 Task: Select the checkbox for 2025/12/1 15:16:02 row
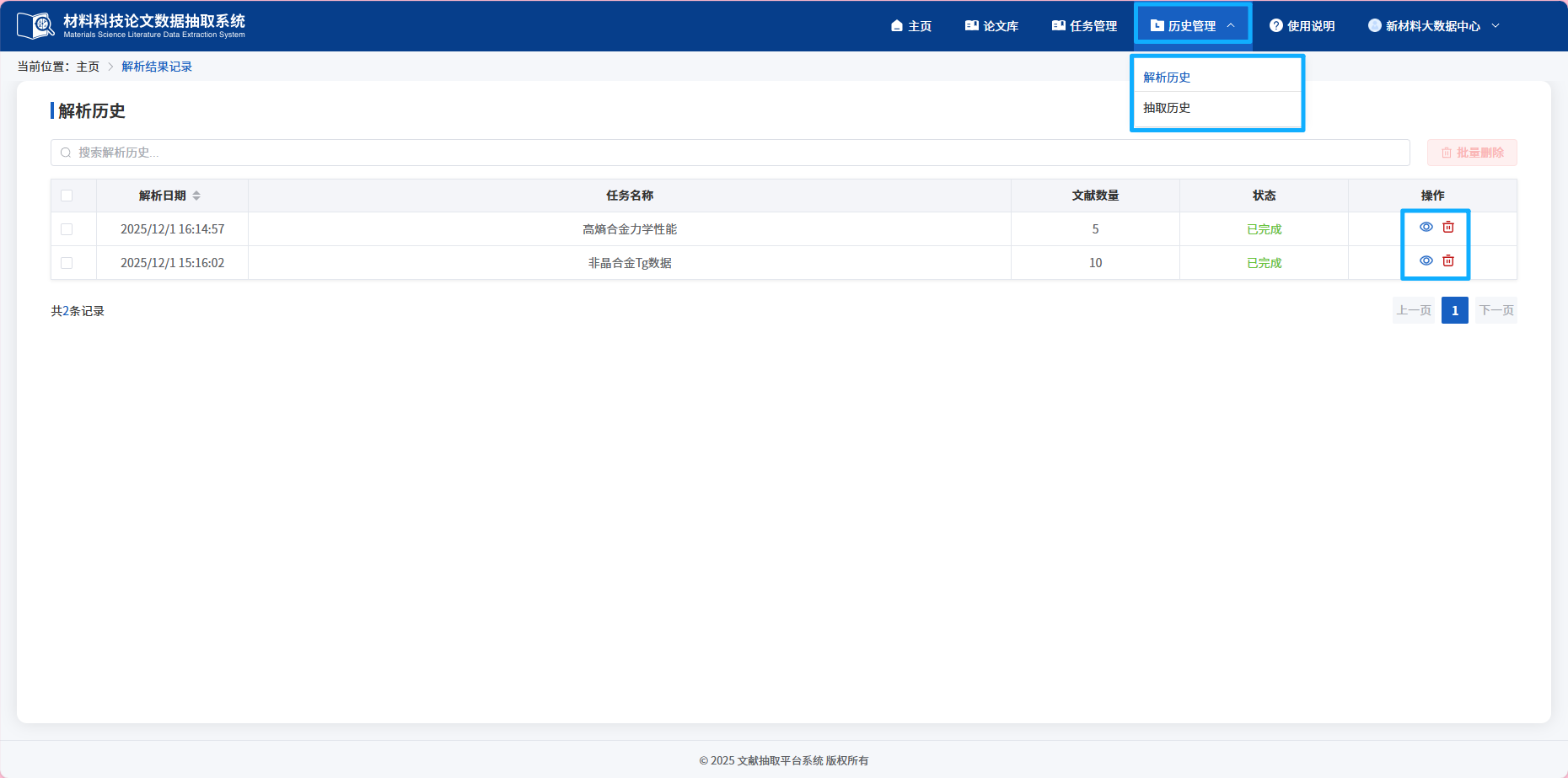[x=67, y=263]
